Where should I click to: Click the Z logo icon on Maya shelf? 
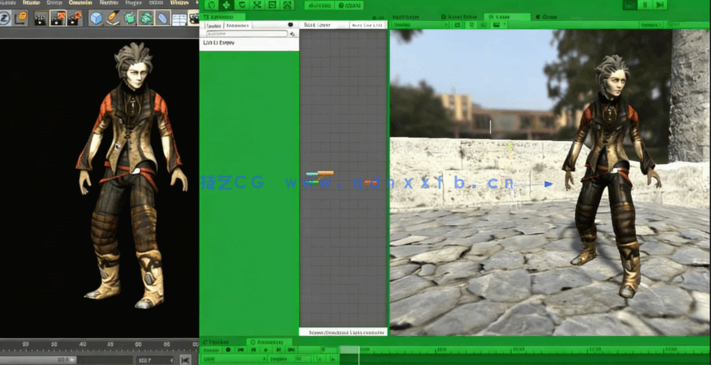5,18
